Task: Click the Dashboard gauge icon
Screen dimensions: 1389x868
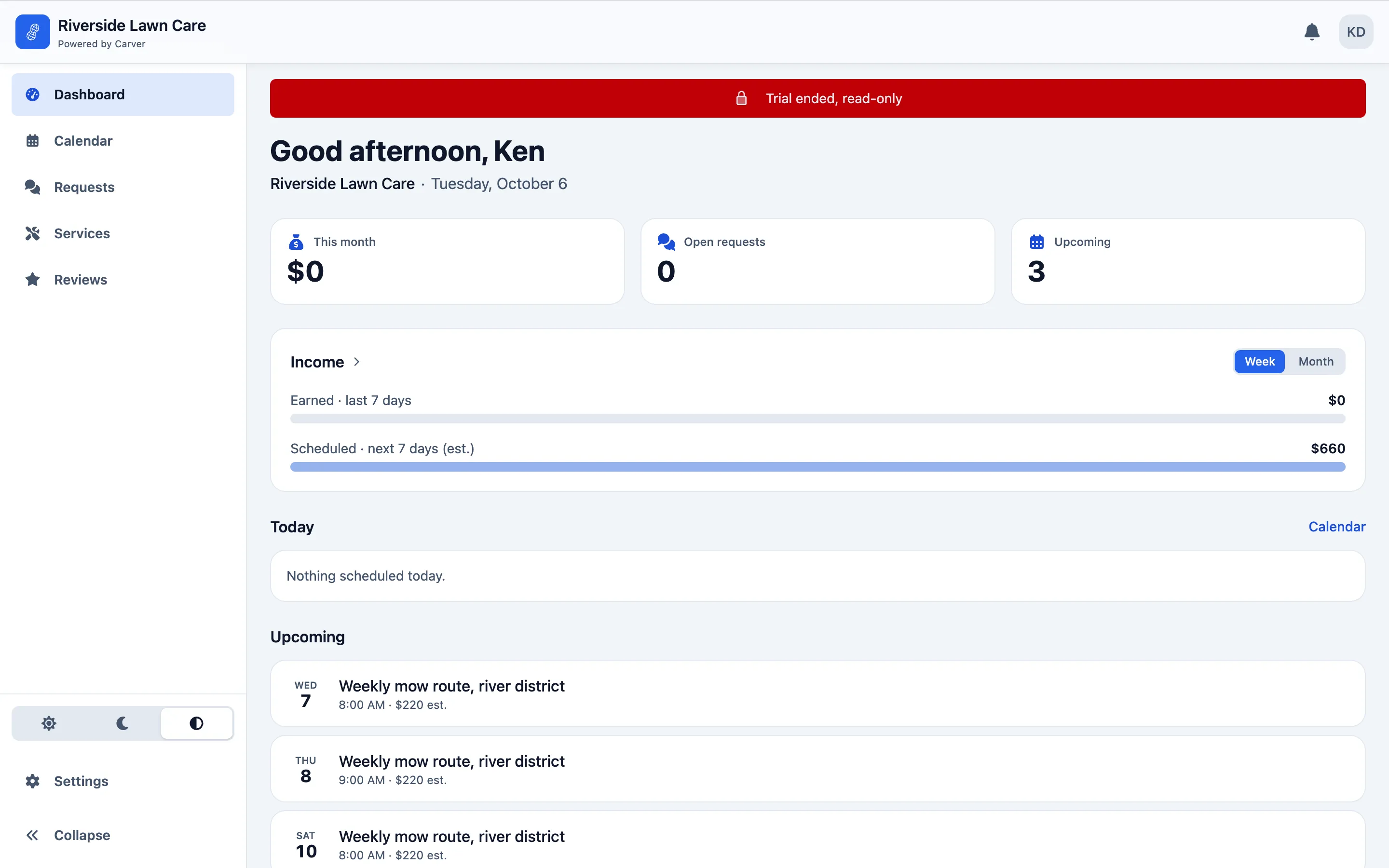Action: coord(33,95)
